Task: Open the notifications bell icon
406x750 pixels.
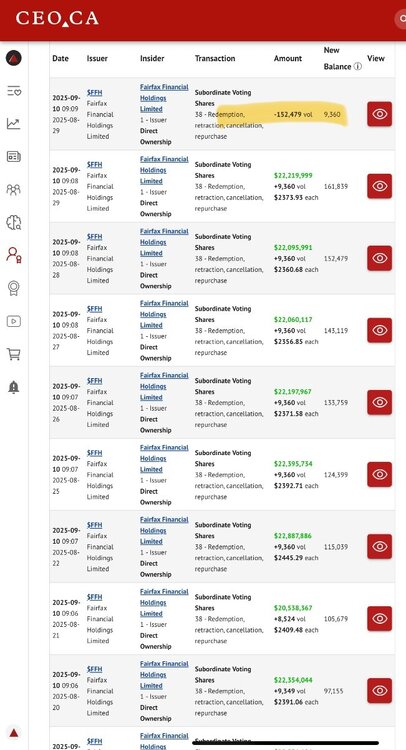Action: (13, 387)
